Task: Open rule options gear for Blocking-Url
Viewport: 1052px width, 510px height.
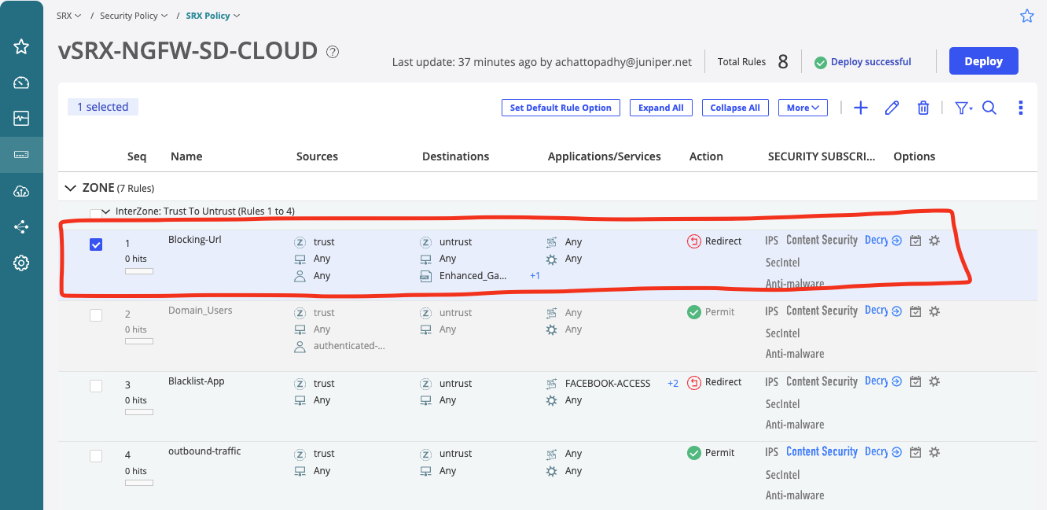Action: 934,240
